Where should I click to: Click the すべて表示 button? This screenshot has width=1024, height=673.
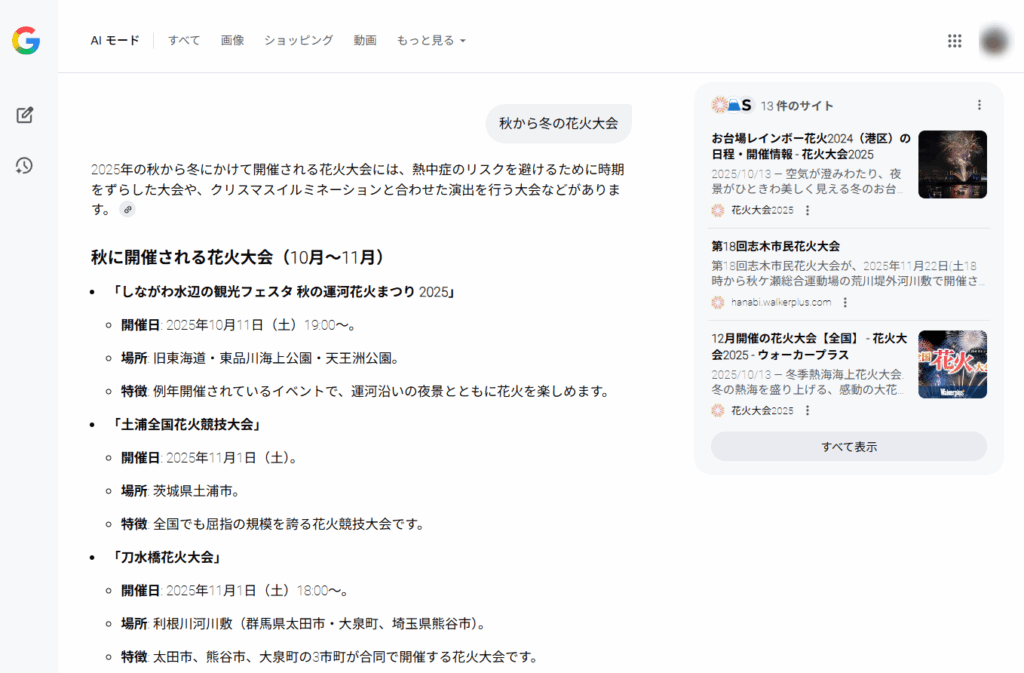(848, 447)
